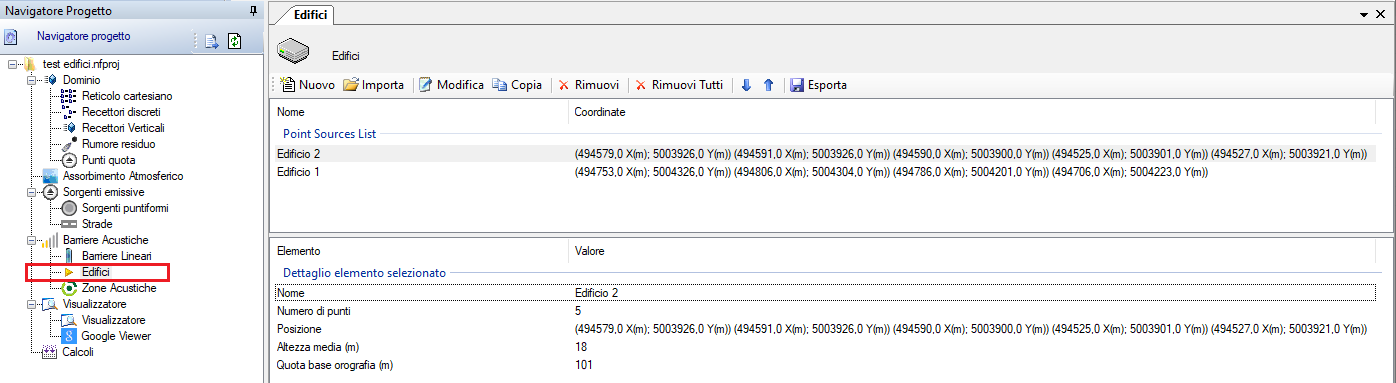Move item down with blue arrow
The height and width of the screenshot is (383, 1396).
[x=746, y=85]
